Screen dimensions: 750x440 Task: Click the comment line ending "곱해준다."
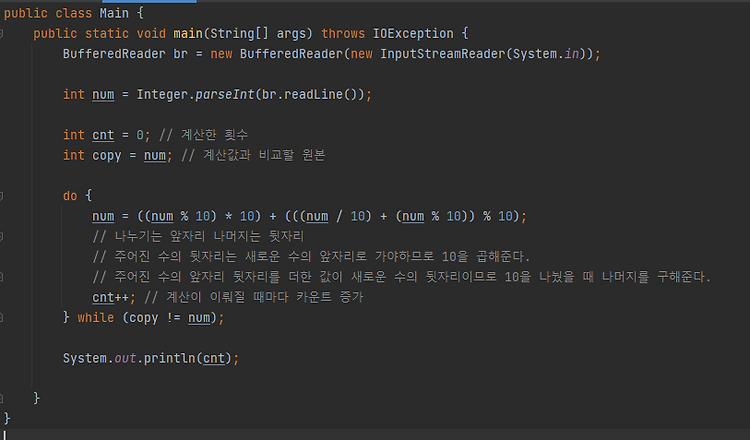[311, 256]
